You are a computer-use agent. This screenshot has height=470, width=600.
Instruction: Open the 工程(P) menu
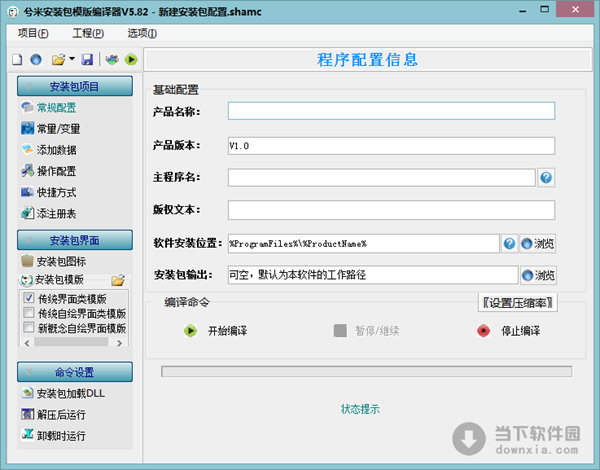[x=88, y=33]
